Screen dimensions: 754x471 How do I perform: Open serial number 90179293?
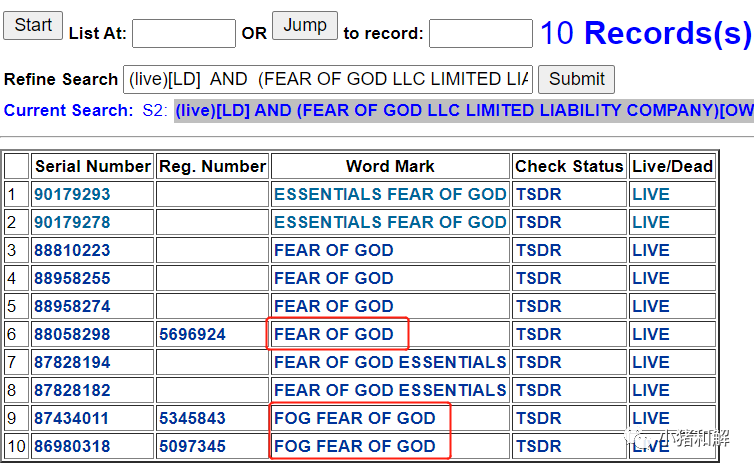72,194
